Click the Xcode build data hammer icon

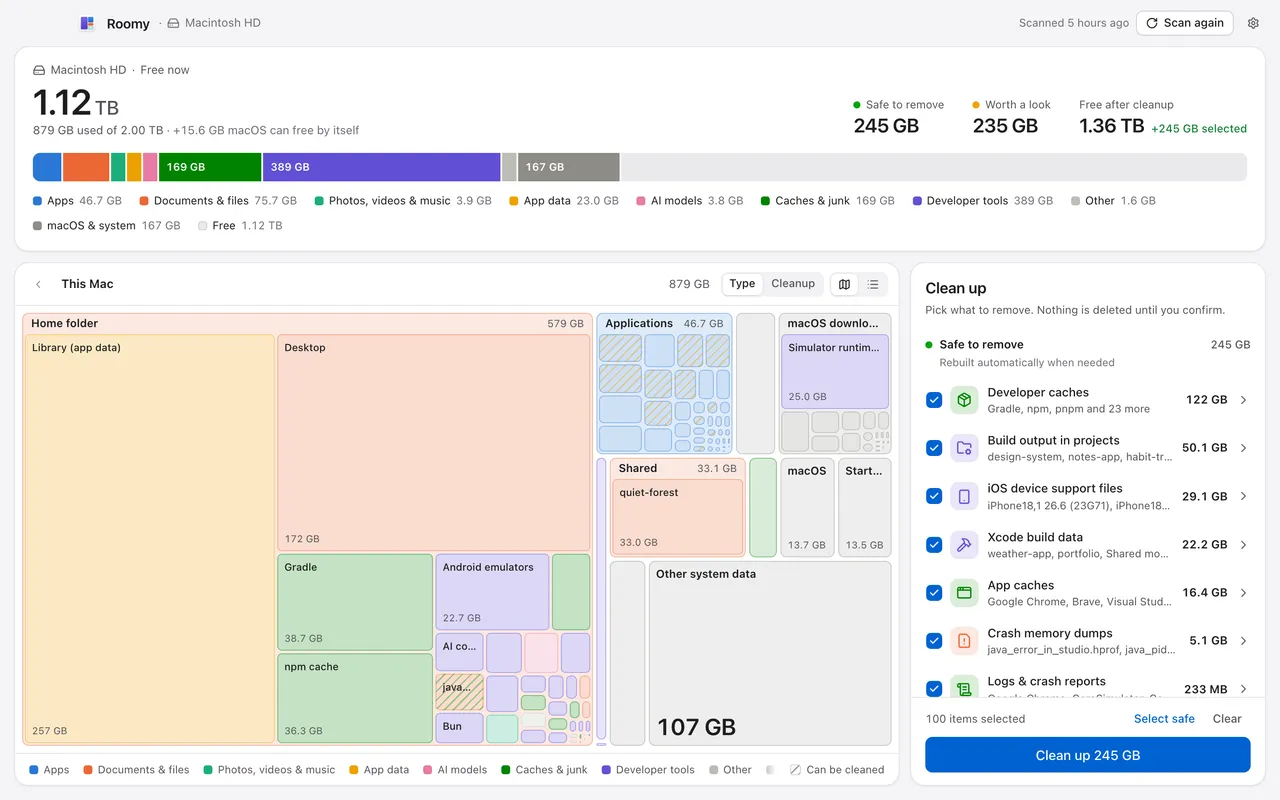[964, 545]
